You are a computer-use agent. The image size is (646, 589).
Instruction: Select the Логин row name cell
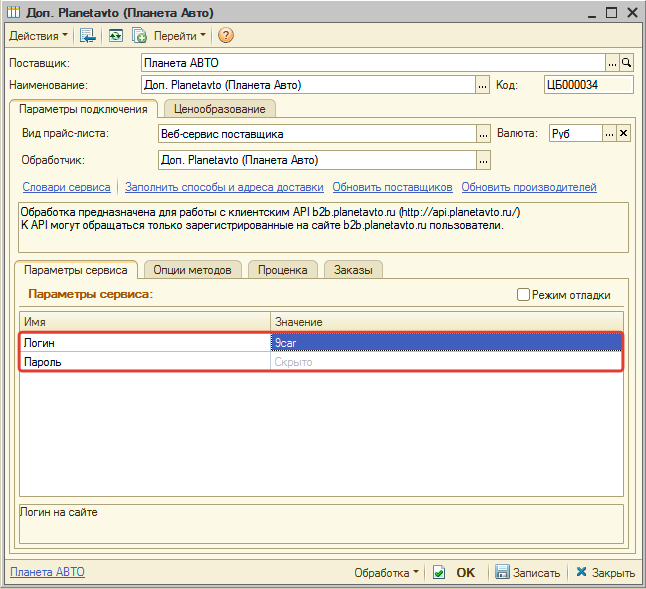(145, 343)
